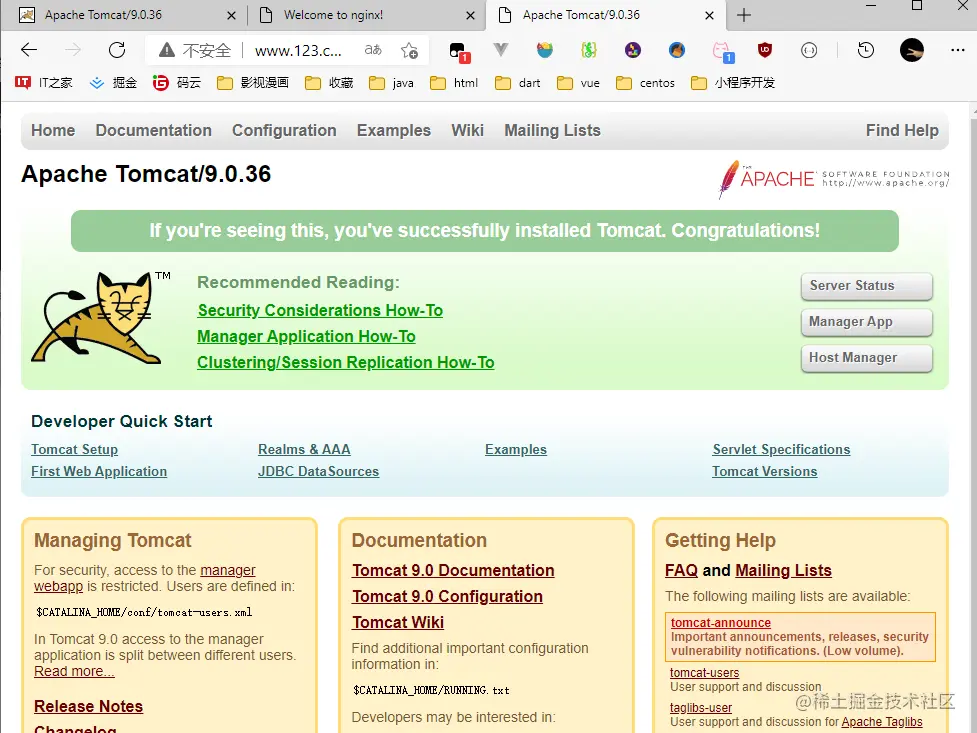Image resolution: width=977 pixels, height=733 pixels.
Task: Open the black extension icon with red badge
Action: pos(459,52)
